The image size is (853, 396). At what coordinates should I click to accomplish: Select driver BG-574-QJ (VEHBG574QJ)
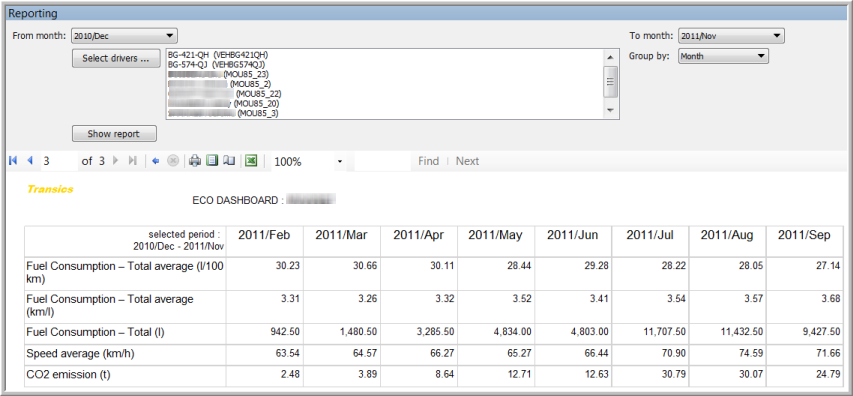click(x=217, y=64)
